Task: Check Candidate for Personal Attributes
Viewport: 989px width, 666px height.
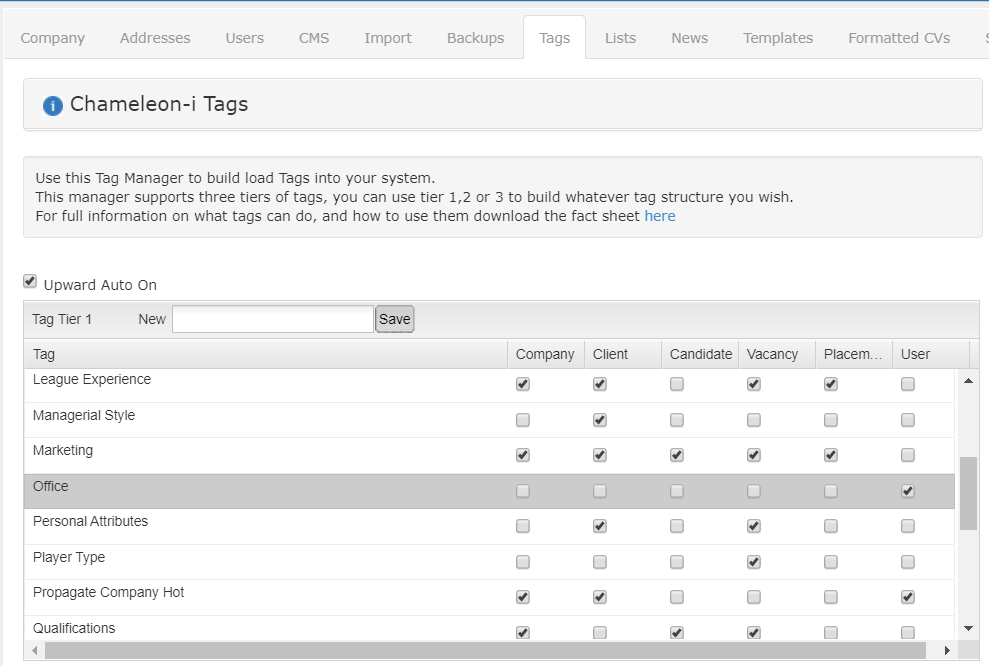Action: (677, 526)
